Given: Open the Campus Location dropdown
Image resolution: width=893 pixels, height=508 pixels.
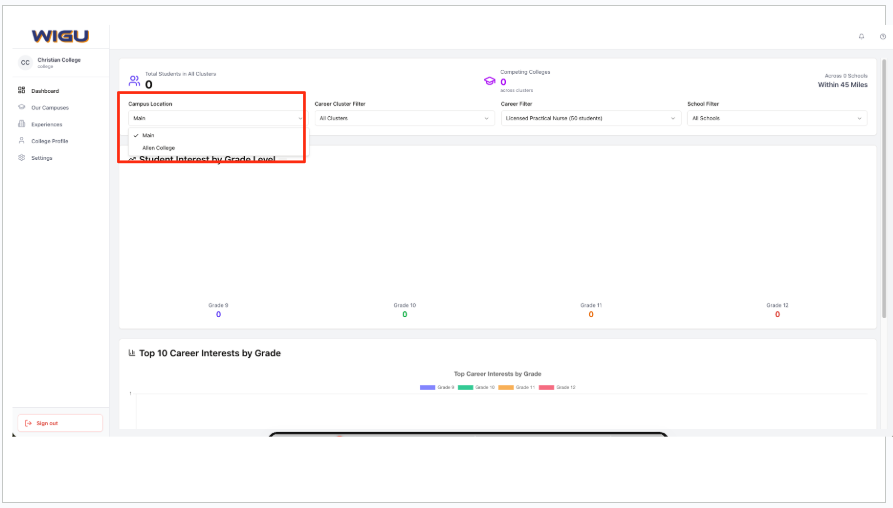Looking at the screenshot, I should pyautogui.click(x=216, y=118).
